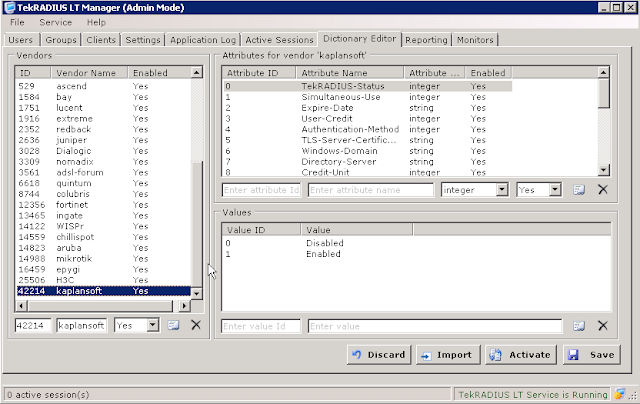
Task: Click the add/update vendor icon
Action: (173, 325)
